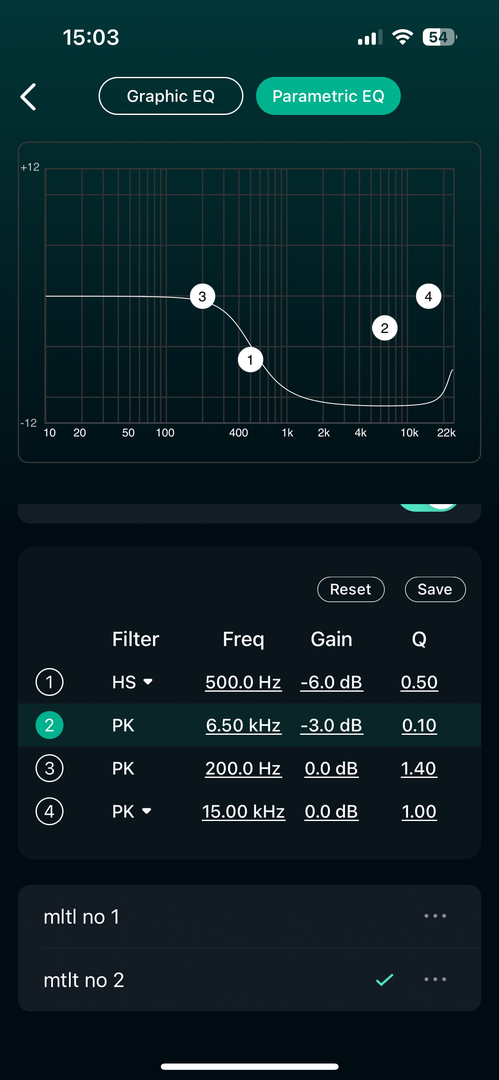Select band node 2 on the EQ graph
The image size is (499, 1080).
pos(385,328)
